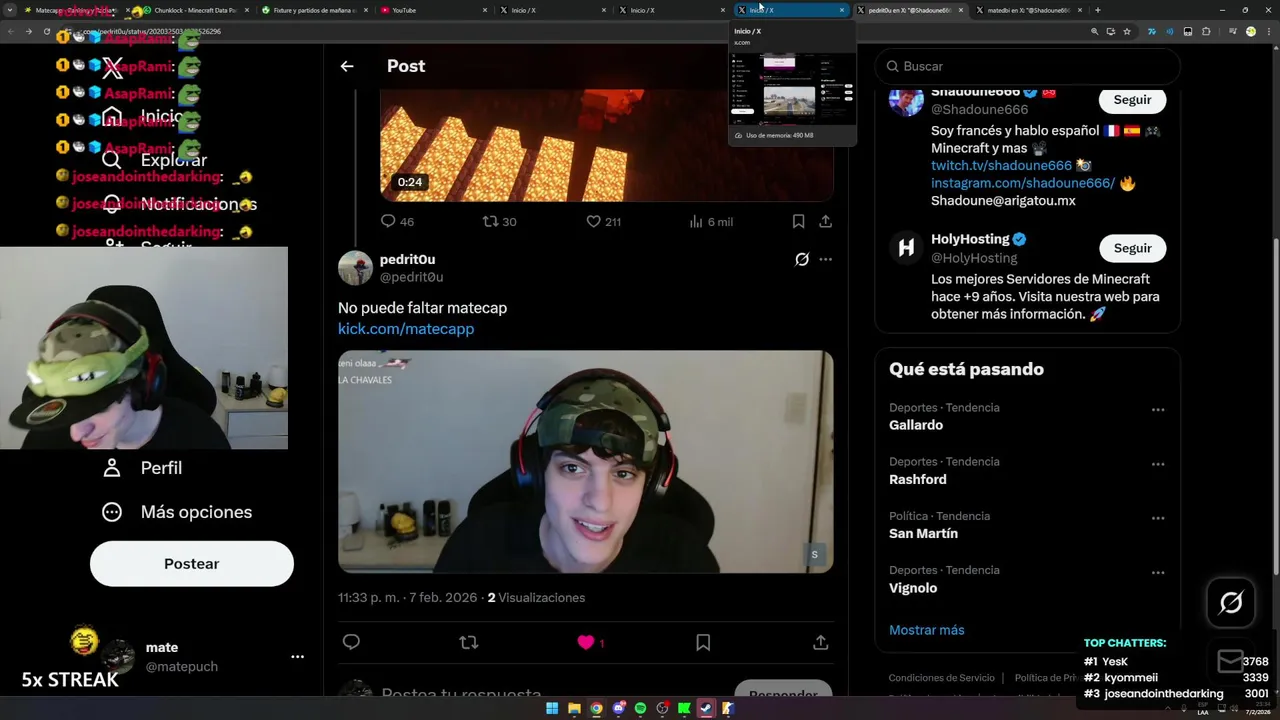Share pedrit0u's matecap post
The height and width of the screenshot is (720, 1280).
[820, 642]
